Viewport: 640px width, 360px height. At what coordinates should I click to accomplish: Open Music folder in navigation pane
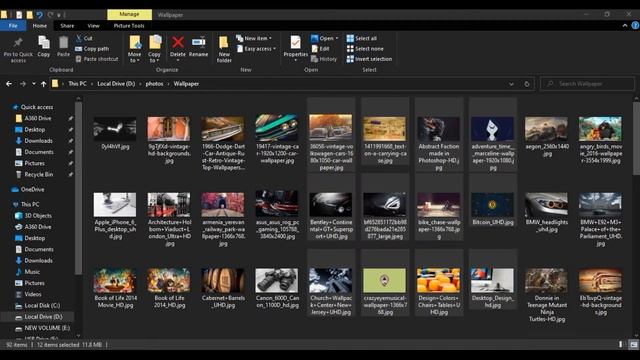coord(28,271)
